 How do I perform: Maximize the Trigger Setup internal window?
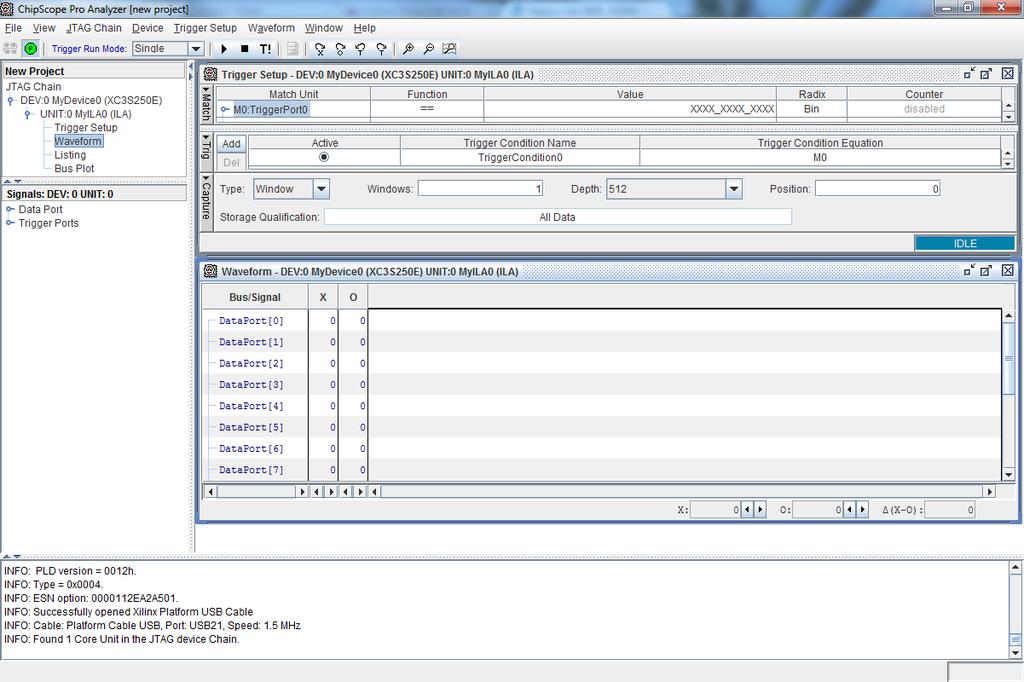click(986, 73)
